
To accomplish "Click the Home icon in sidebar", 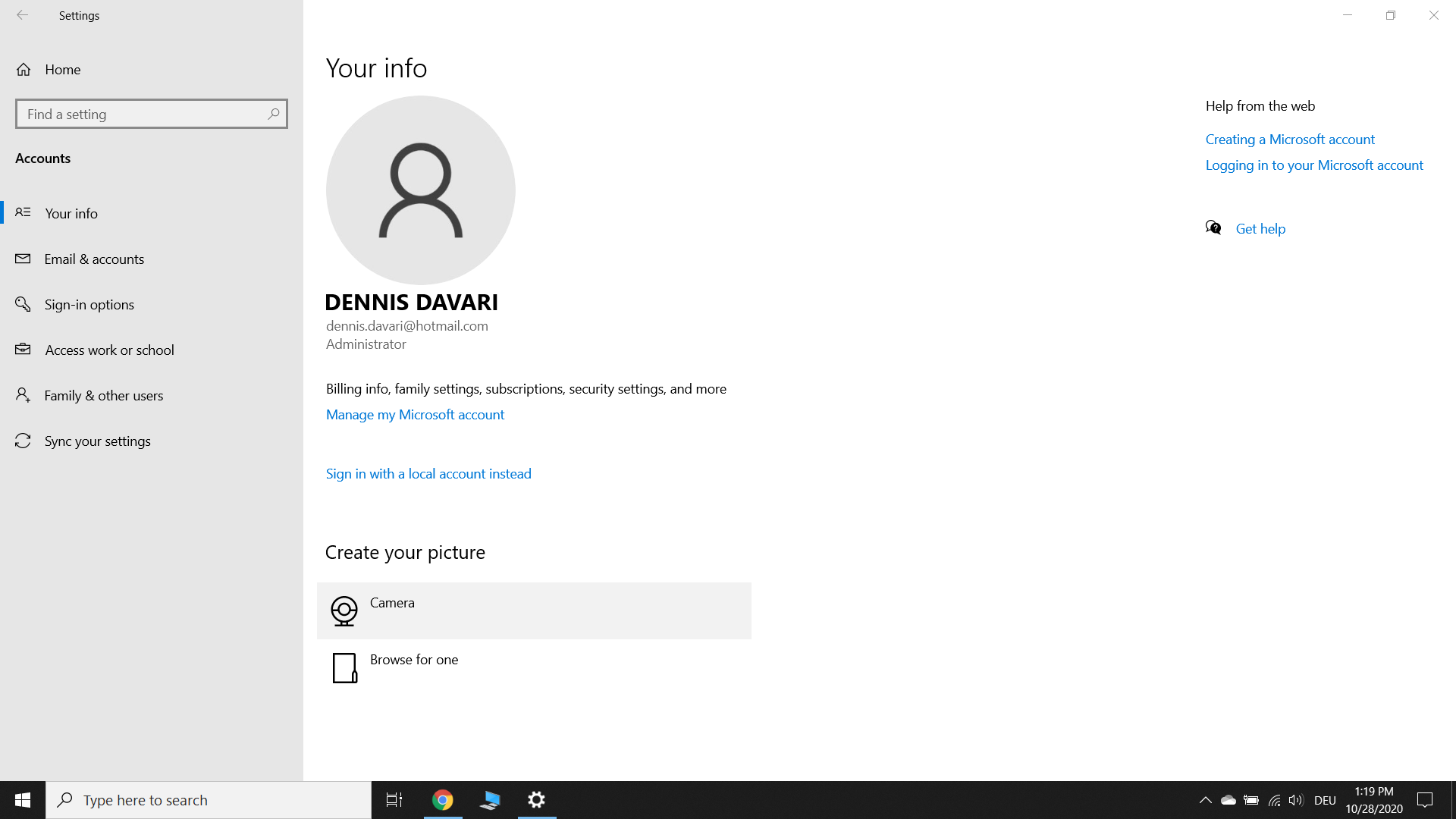I will (x=24, y=70).
